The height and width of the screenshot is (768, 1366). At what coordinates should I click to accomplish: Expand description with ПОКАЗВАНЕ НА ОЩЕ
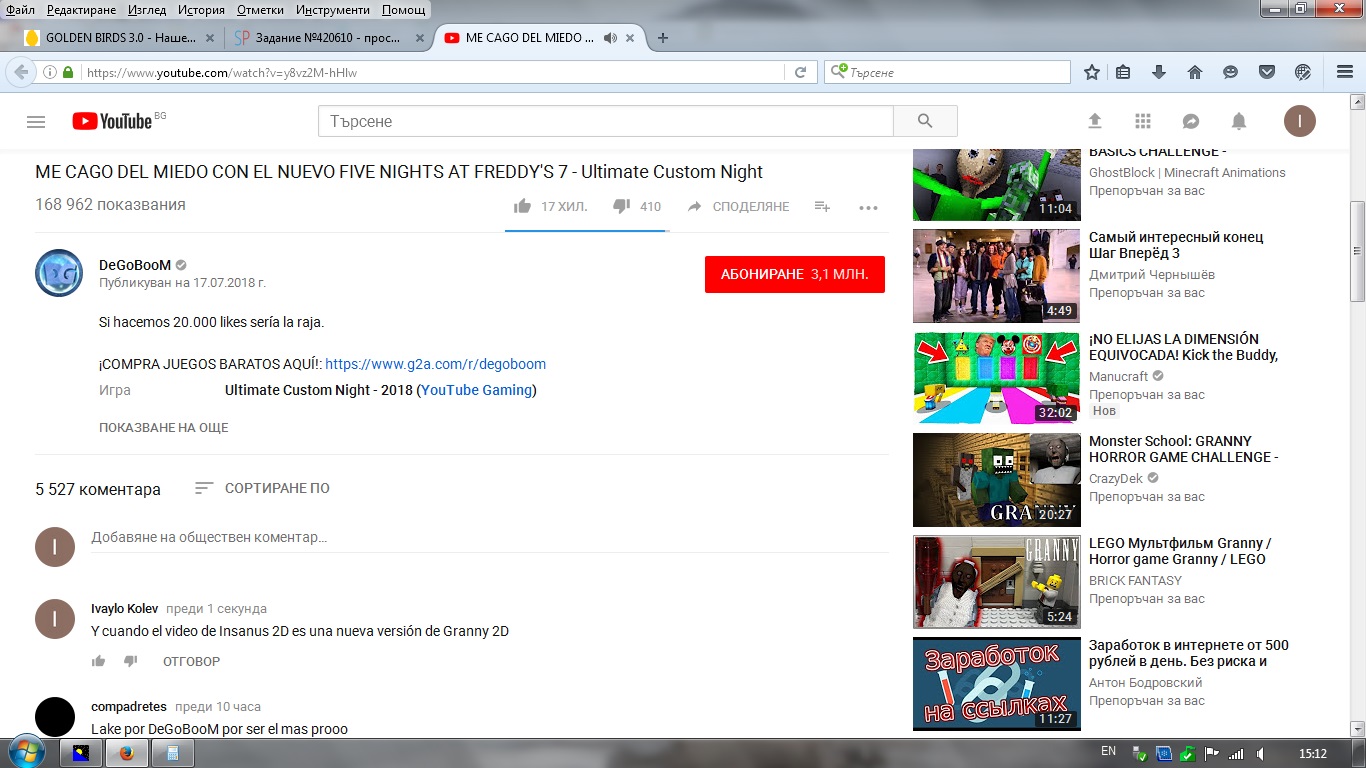tap(164, 427)
